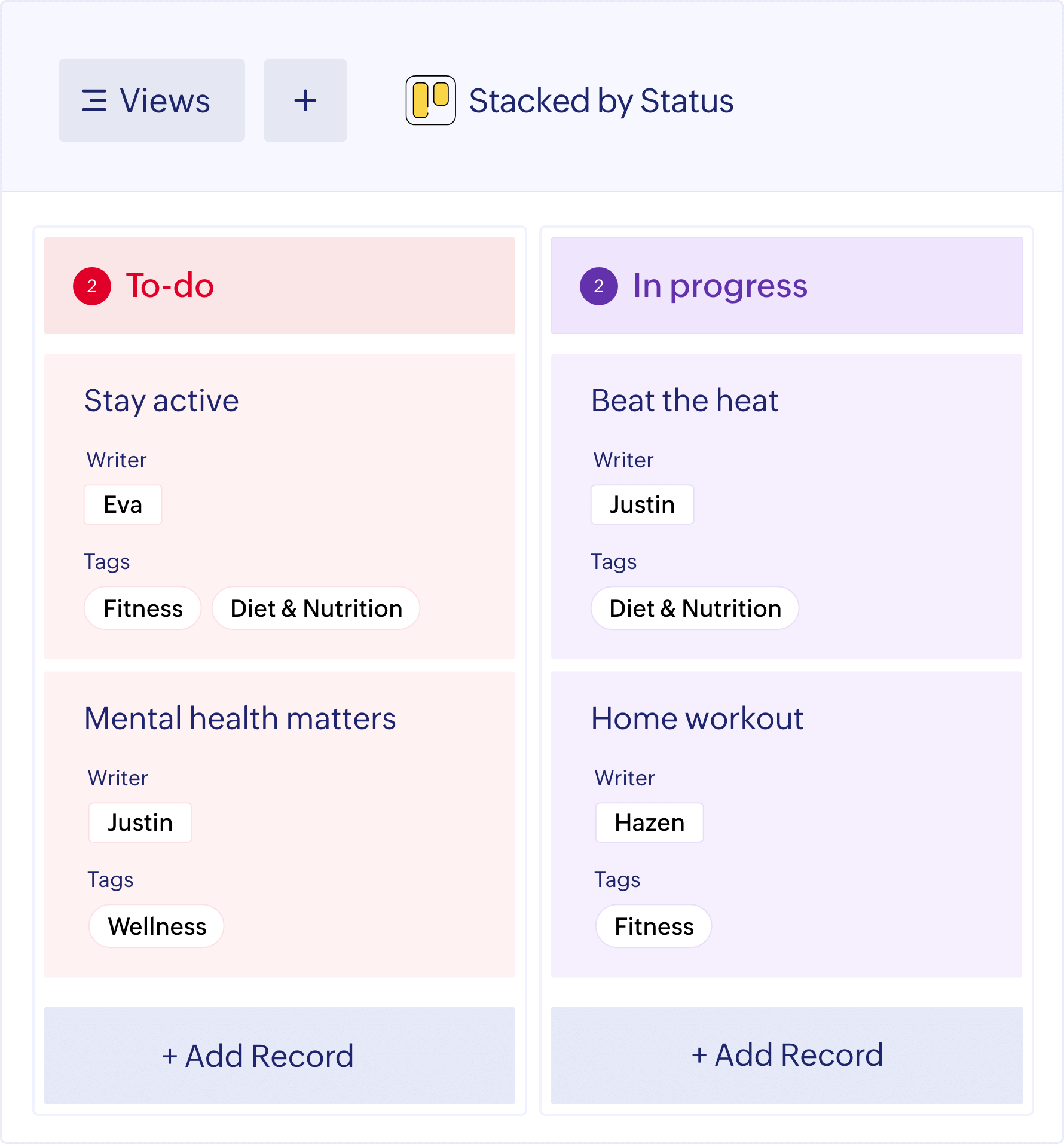Open the Views menu
This screenshot has height=1144, width=1064.
click(151, 100)
